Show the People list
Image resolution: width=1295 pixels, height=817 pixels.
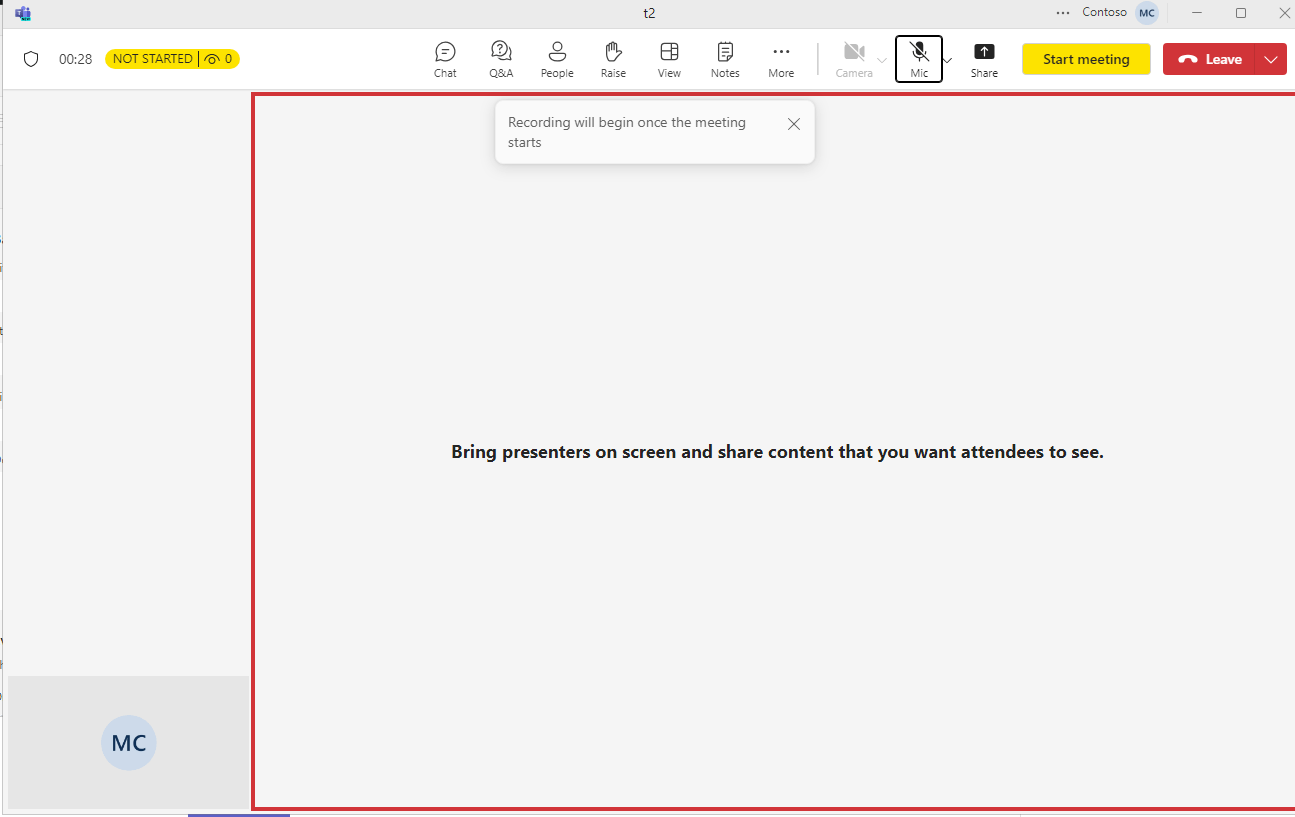click(x=557, y=58)
